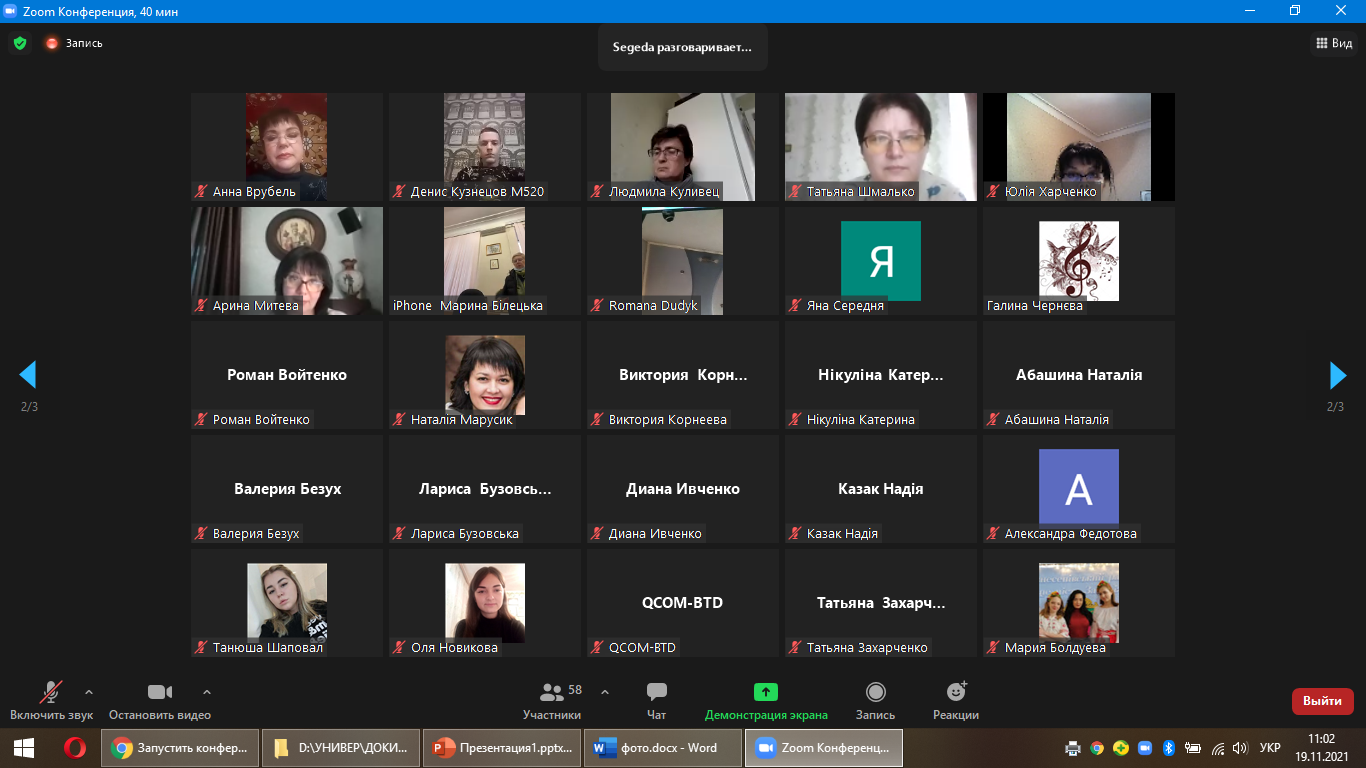Select the Наталія Марусик video tile
Screen dimensions: 1366x768
tap(485, 375)
